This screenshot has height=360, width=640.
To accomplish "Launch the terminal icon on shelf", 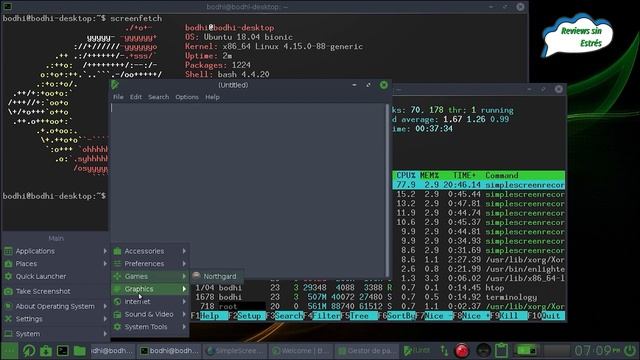I will [62, 351].
